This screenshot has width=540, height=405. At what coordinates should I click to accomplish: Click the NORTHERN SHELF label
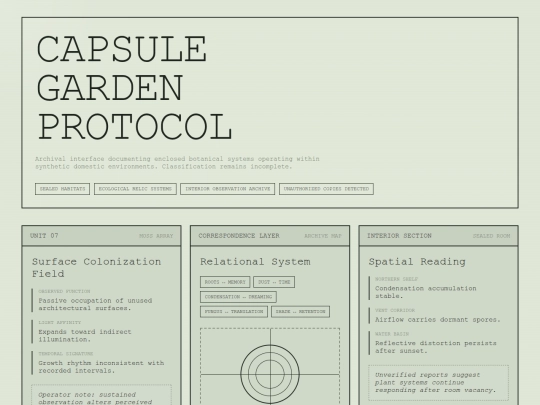(x=396, y=279)
